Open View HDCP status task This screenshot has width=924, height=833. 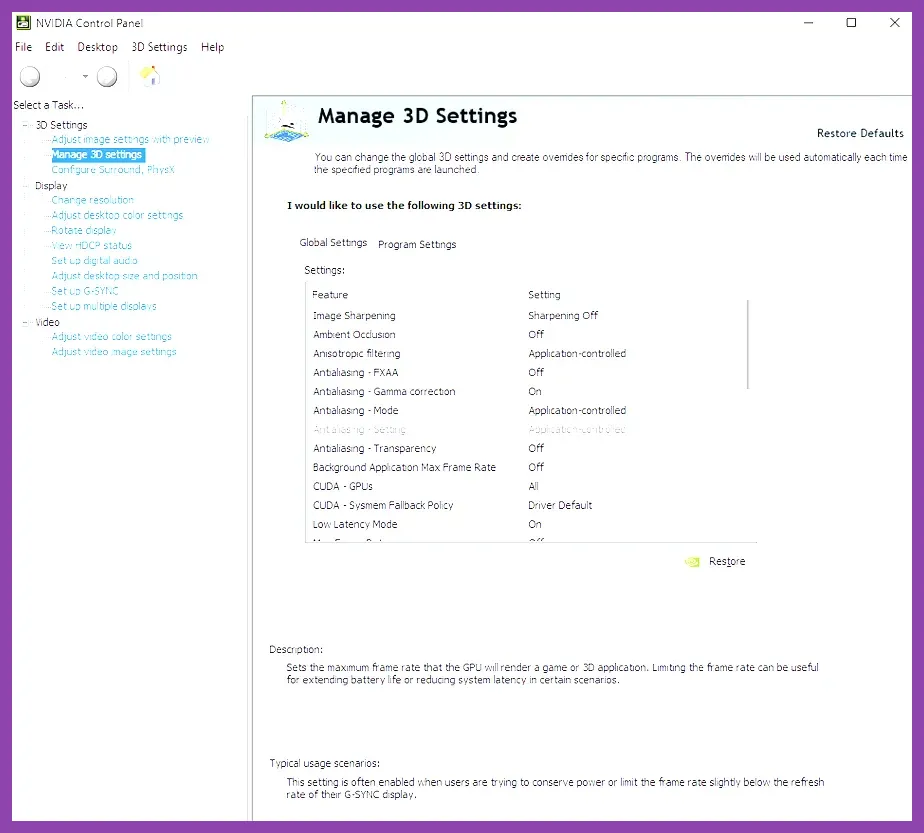(x=91, y=246)
